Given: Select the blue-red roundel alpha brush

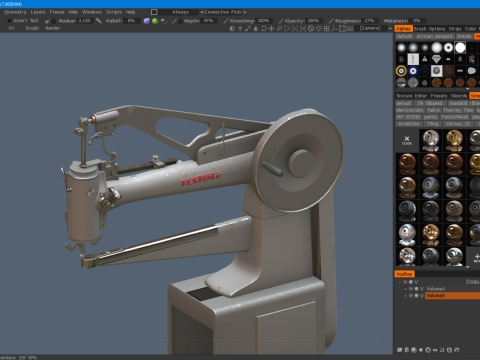Looking at the screenshot, I should pyautogui.click(x=413, y=71).
